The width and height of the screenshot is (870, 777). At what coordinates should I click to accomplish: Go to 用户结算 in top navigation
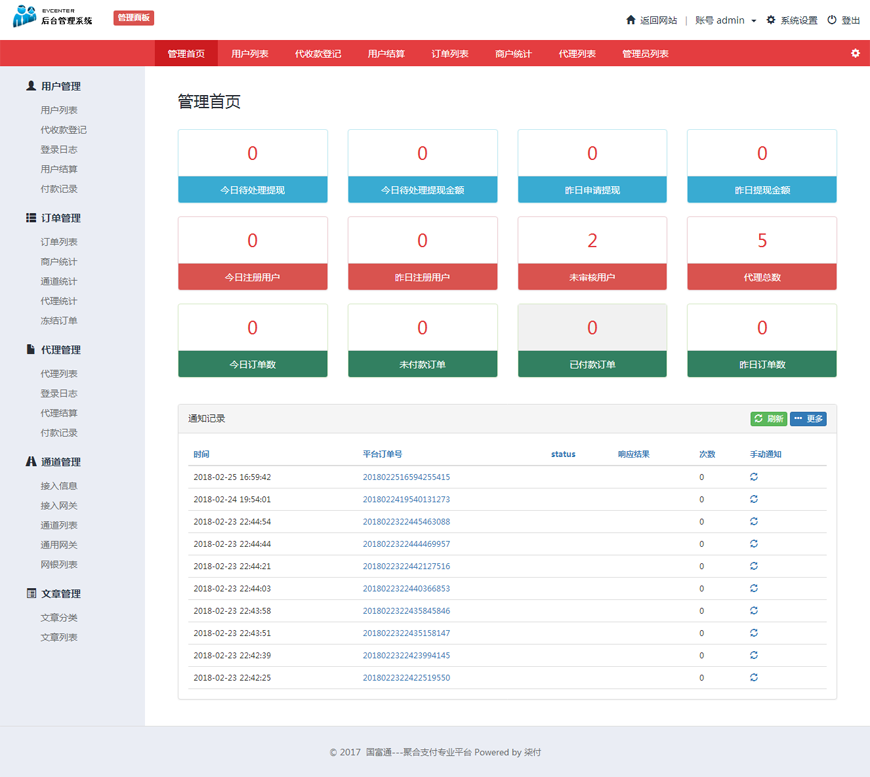(386, 53)
